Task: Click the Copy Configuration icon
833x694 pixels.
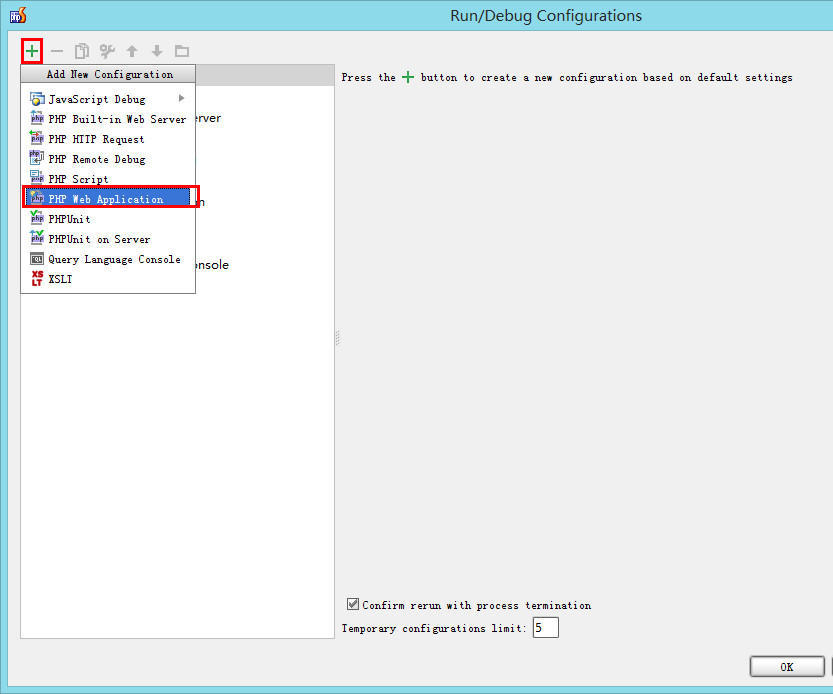Action: 81,51
